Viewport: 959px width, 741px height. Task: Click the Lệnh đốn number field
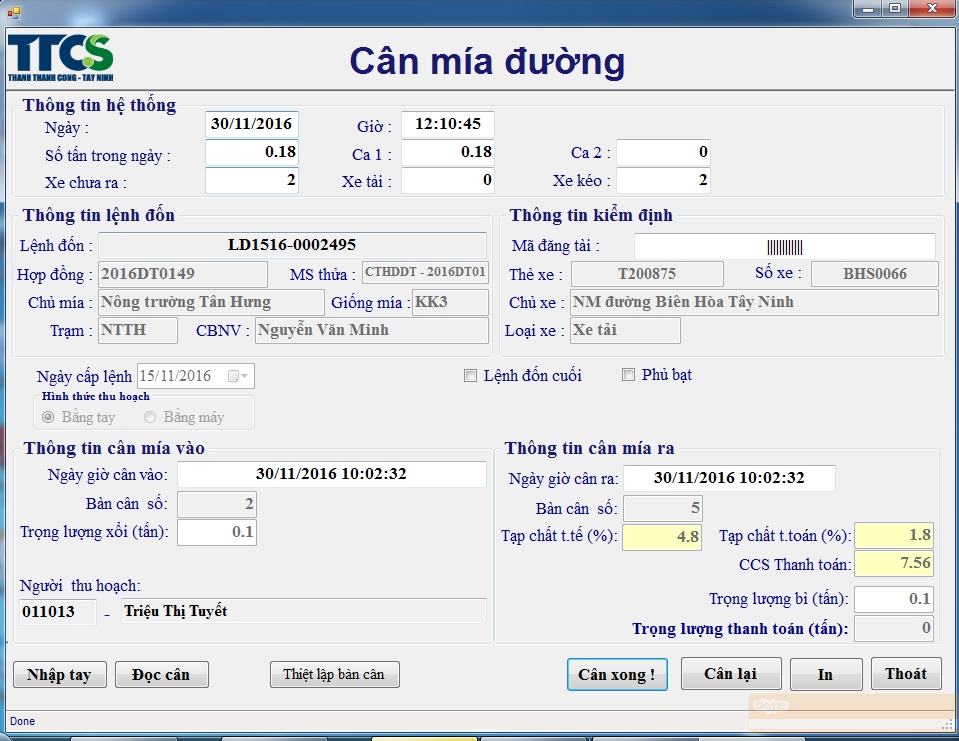click(292, 245)
